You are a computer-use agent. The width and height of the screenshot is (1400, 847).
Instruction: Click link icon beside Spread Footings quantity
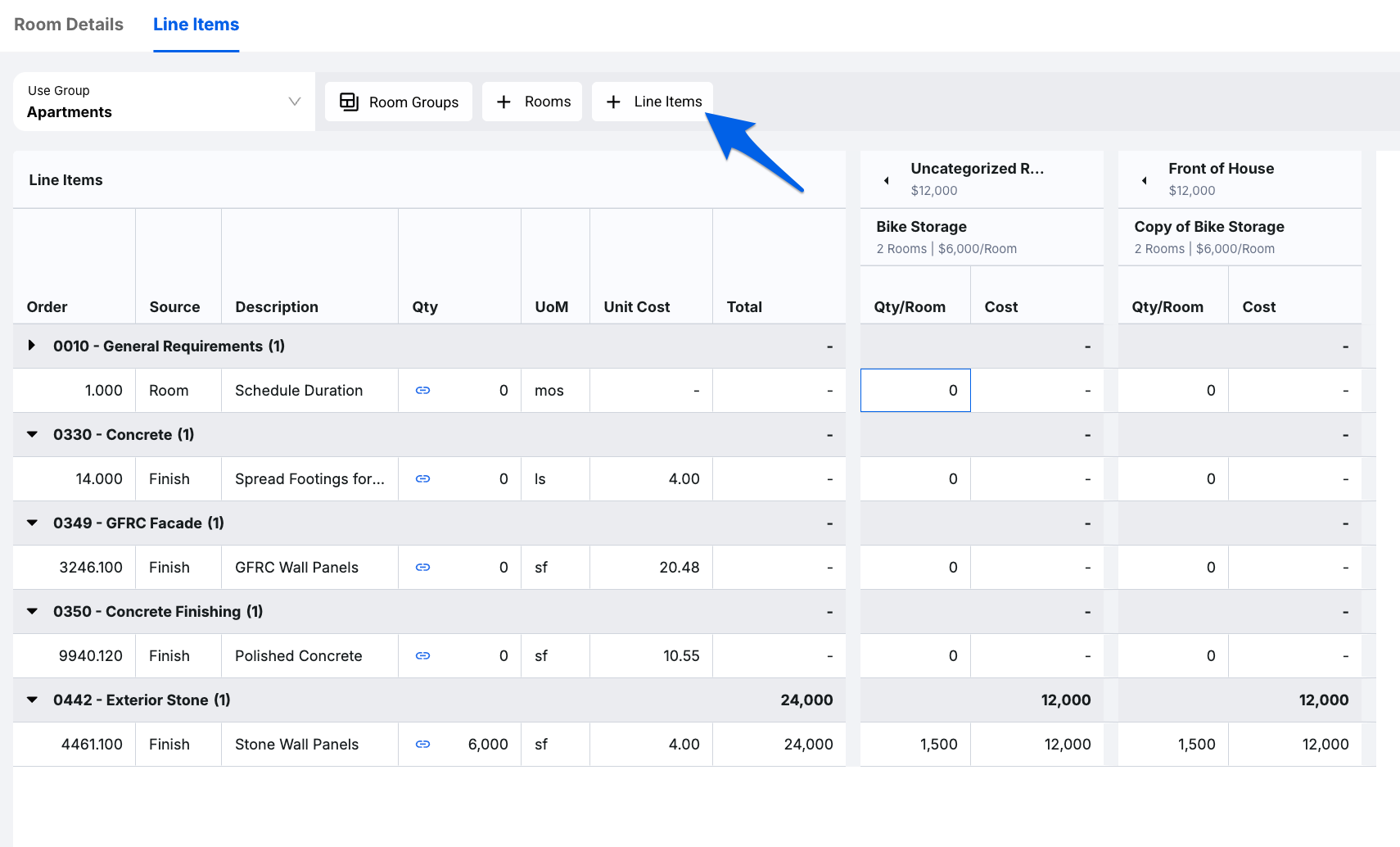point(422,479)
